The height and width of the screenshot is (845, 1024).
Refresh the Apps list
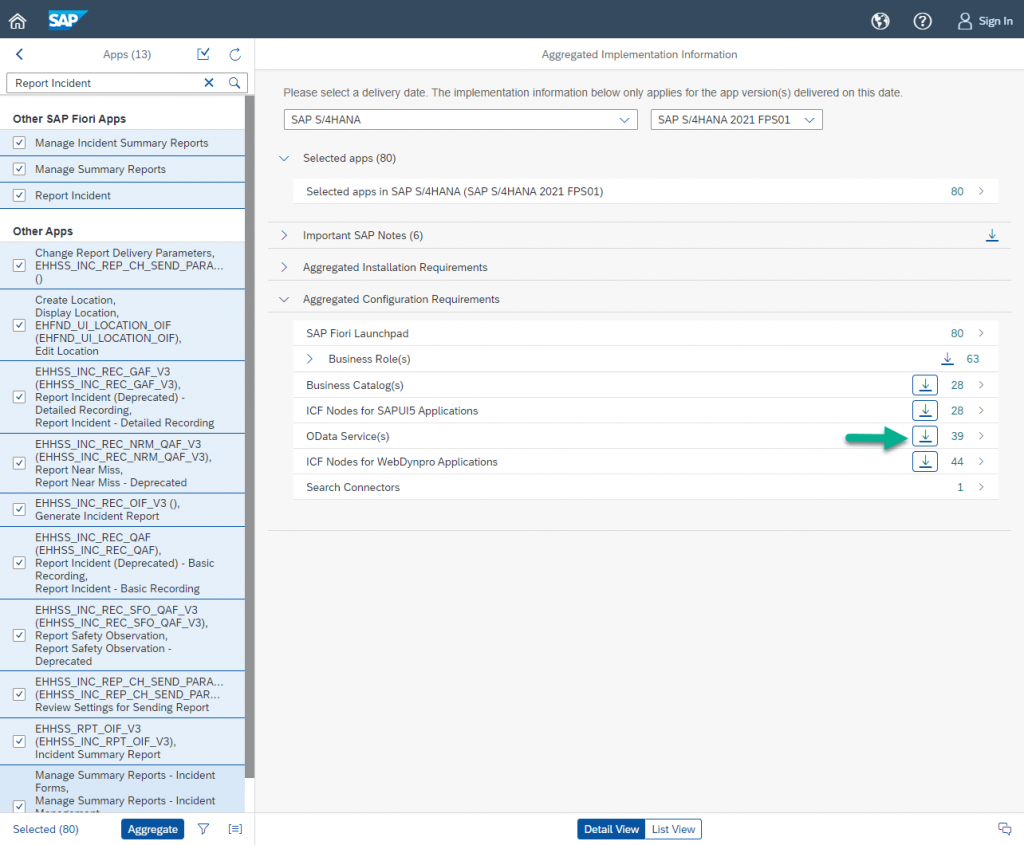coord(235,54)
